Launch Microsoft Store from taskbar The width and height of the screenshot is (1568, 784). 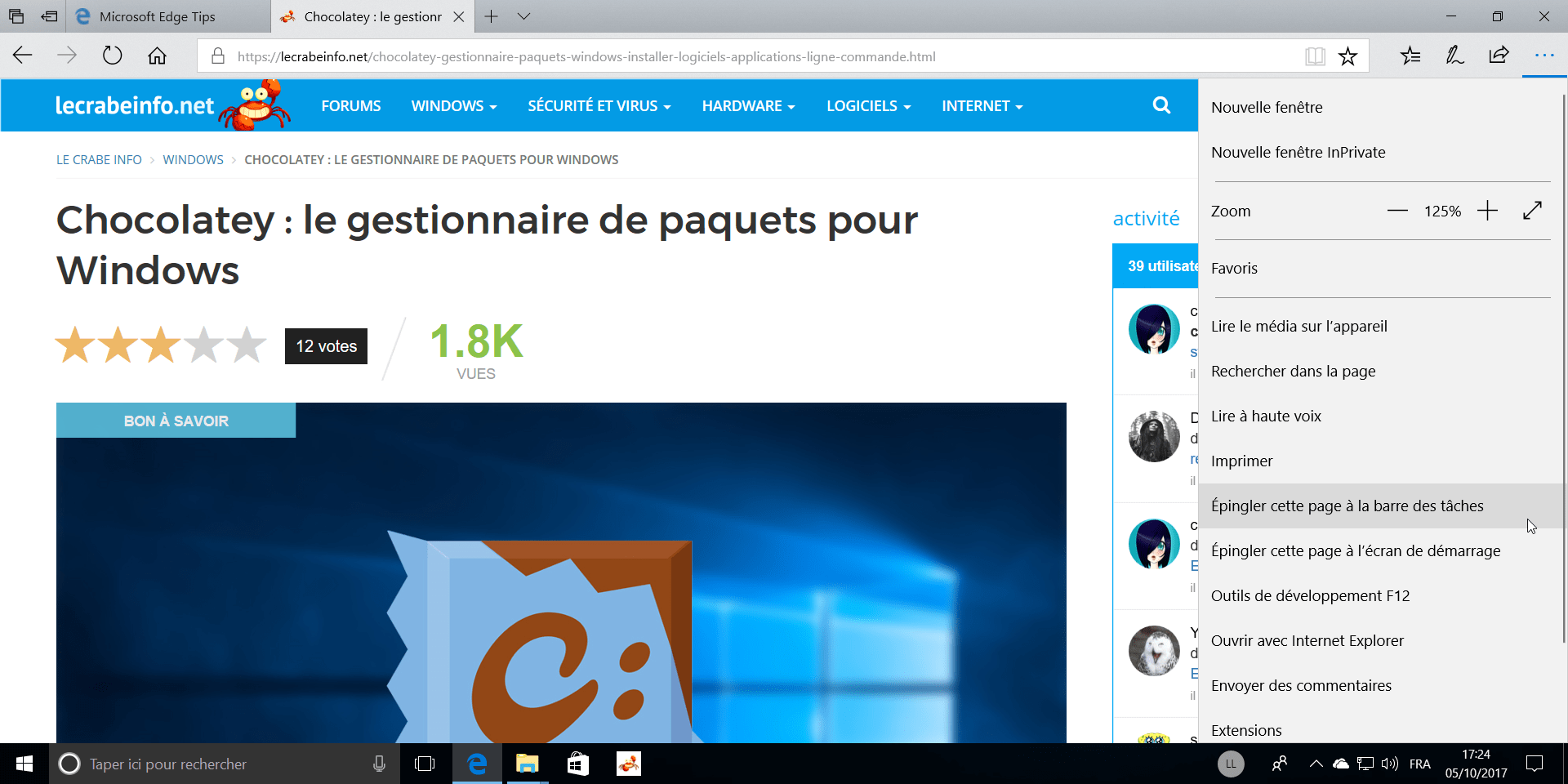coord(577,764)
